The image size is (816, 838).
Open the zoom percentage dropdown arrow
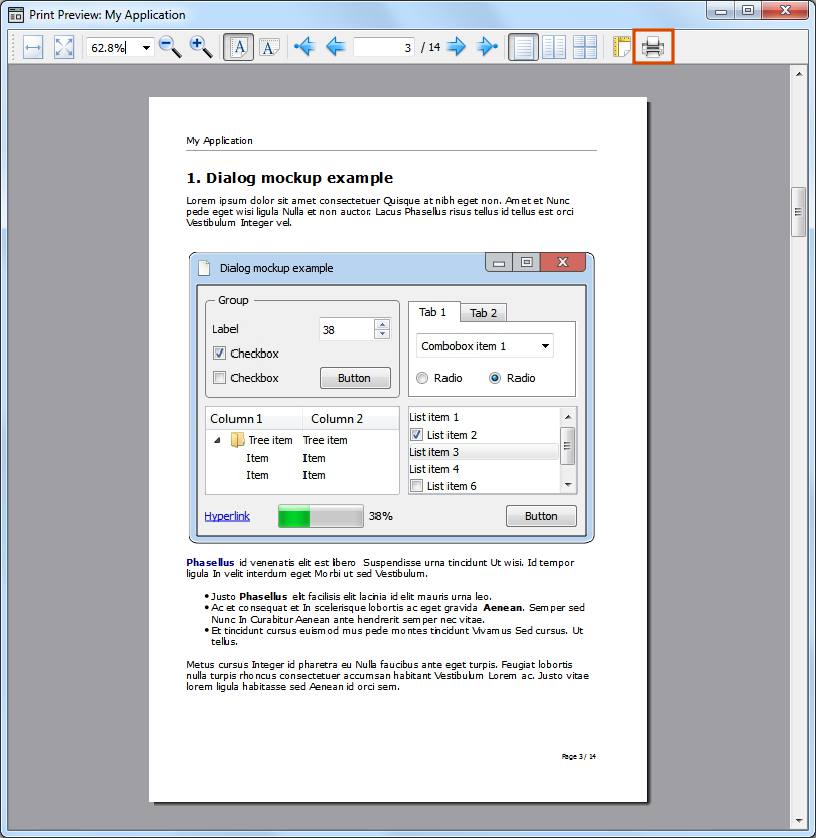click(x=146, y=48)
